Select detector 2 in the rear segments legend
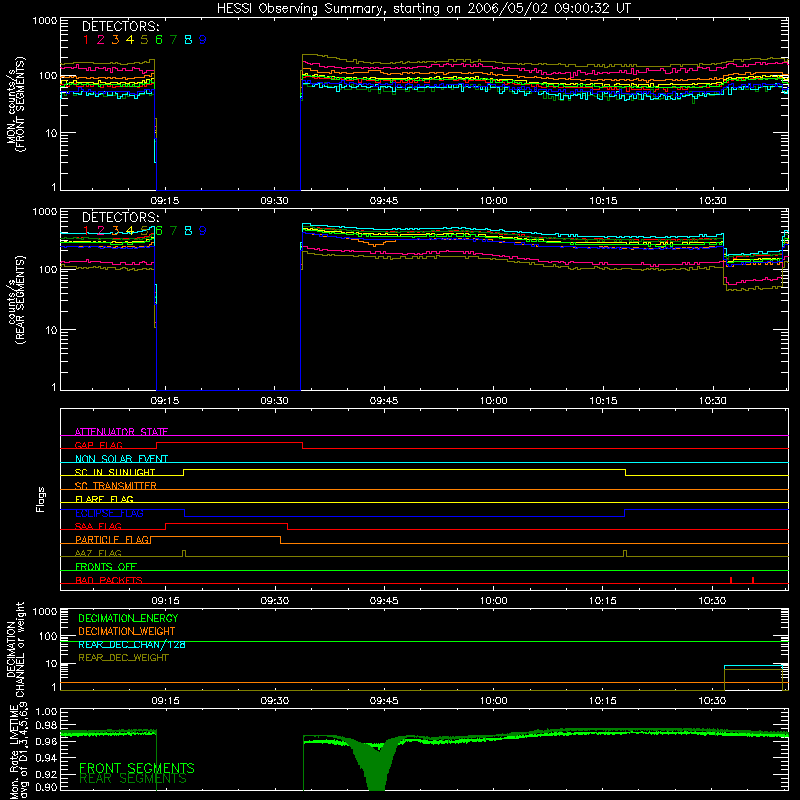 pyautogui.click(x=101, y=231)
